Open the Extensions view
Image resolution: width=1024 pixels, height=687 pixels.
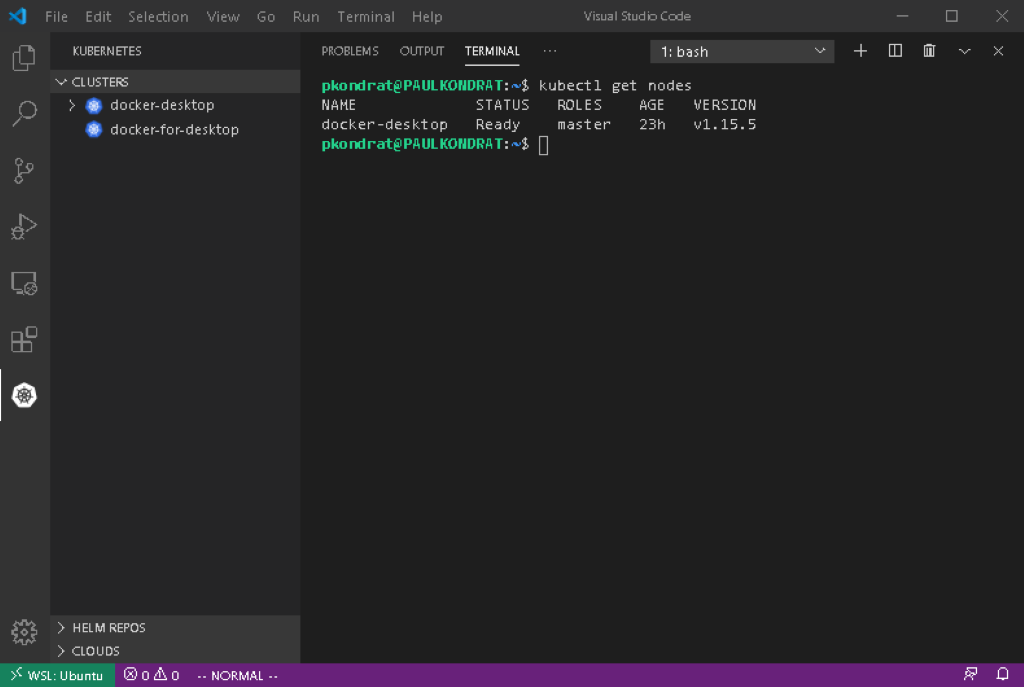click(23, 340)
